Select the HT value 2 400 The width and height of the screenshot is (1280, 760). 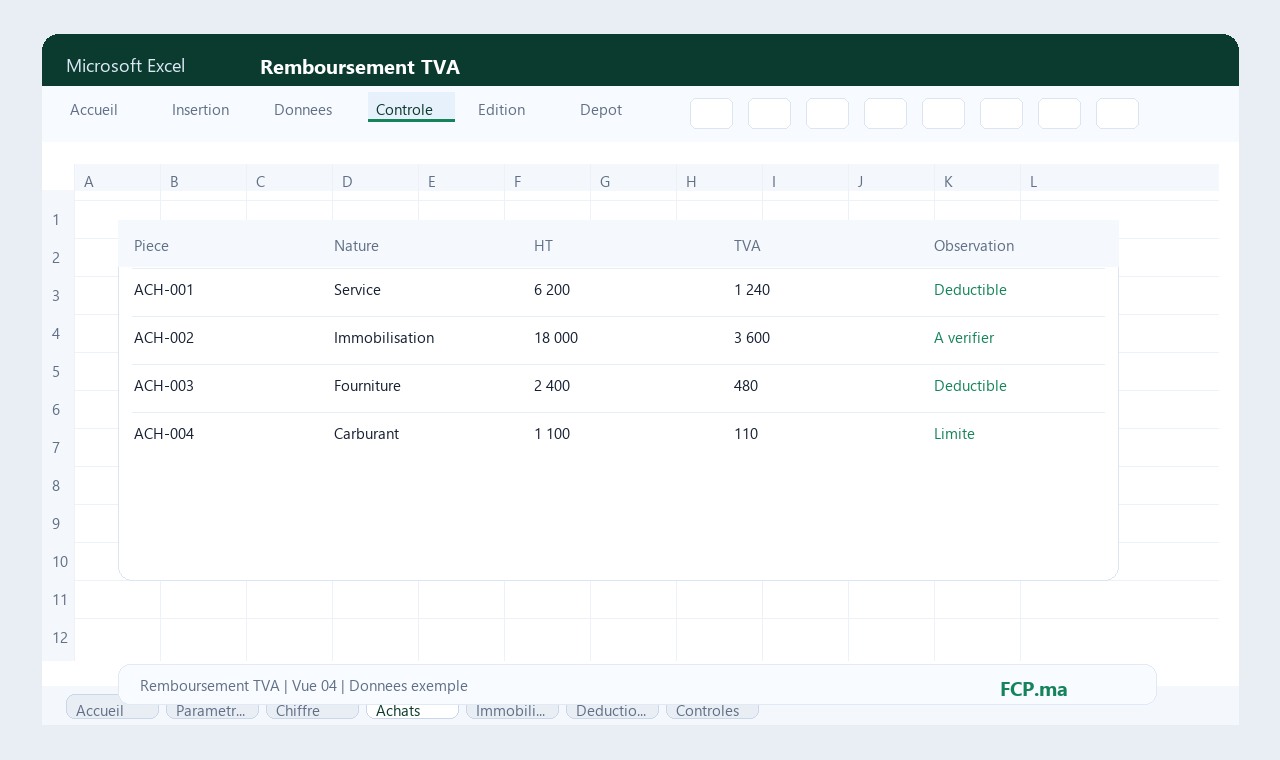552,386
